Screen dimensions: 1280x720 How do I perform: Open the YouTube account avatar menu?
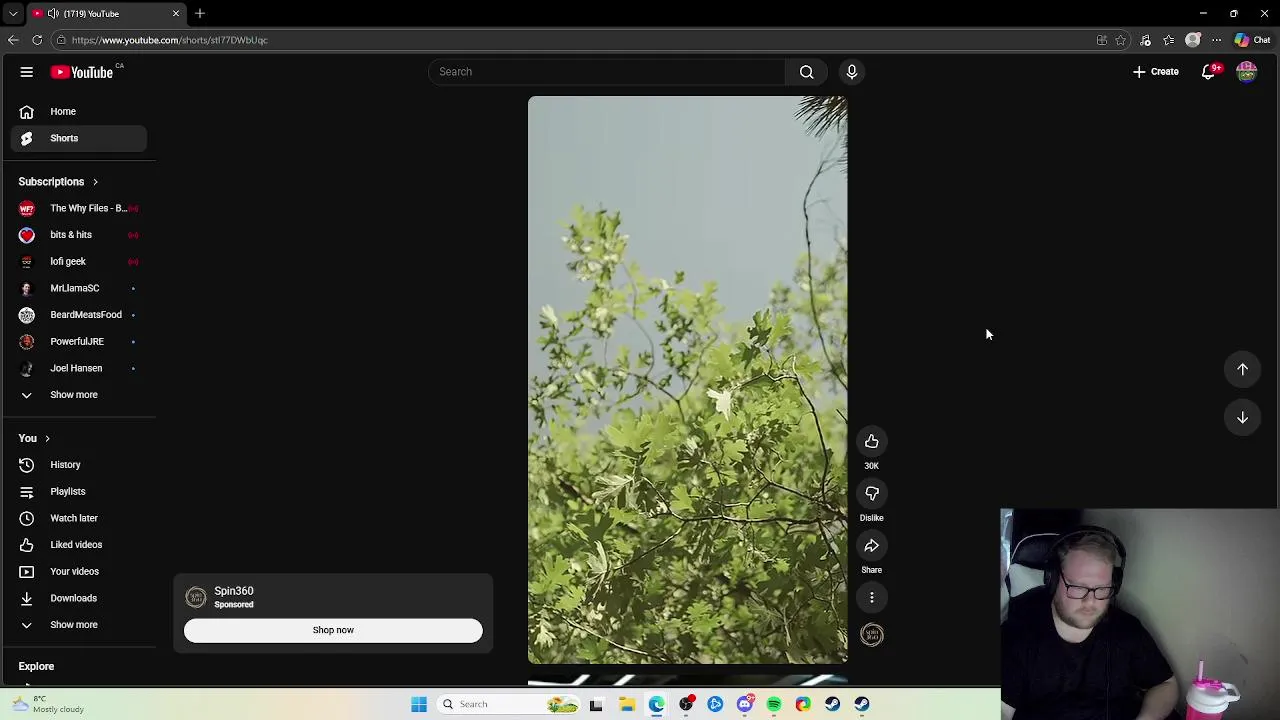coord(1246,72)
